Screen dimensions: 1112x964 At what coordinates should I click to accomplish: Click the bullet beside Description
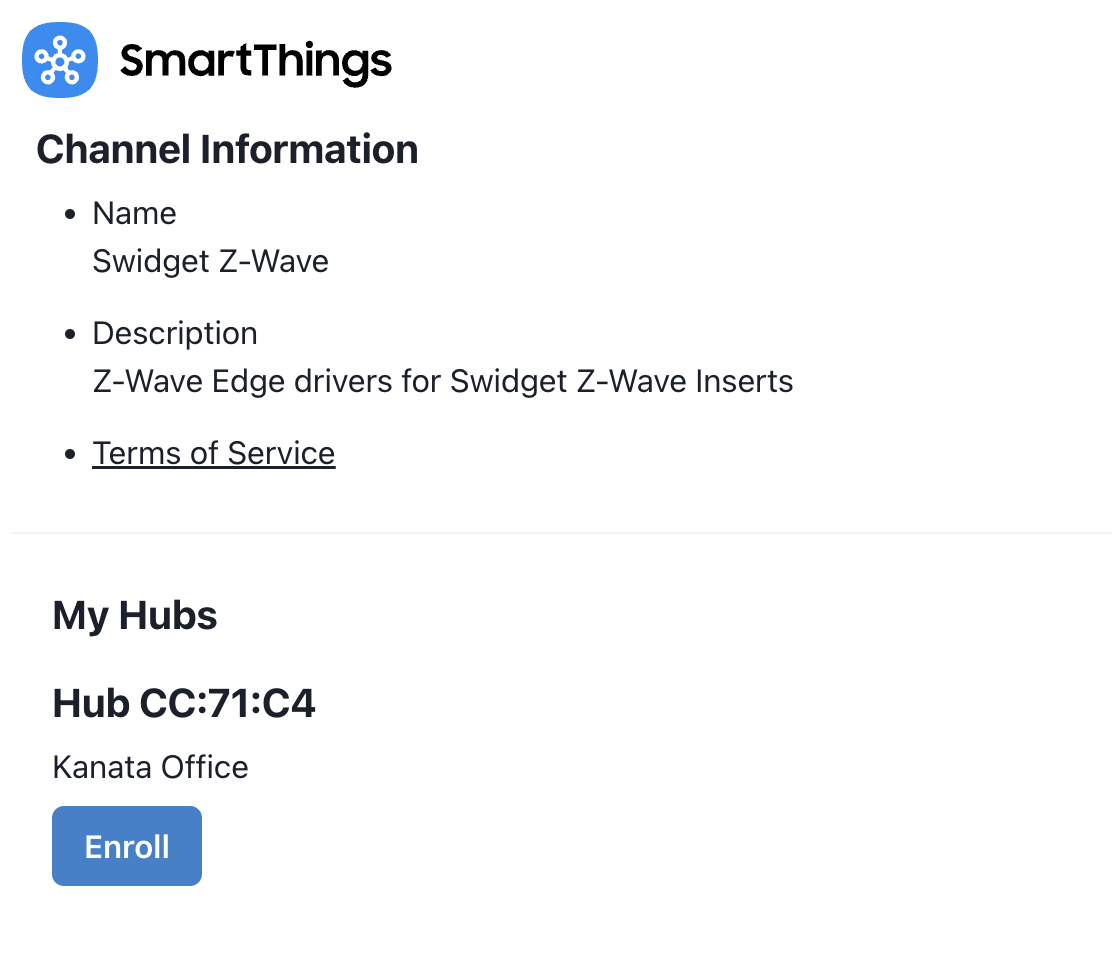pos(70,334)
